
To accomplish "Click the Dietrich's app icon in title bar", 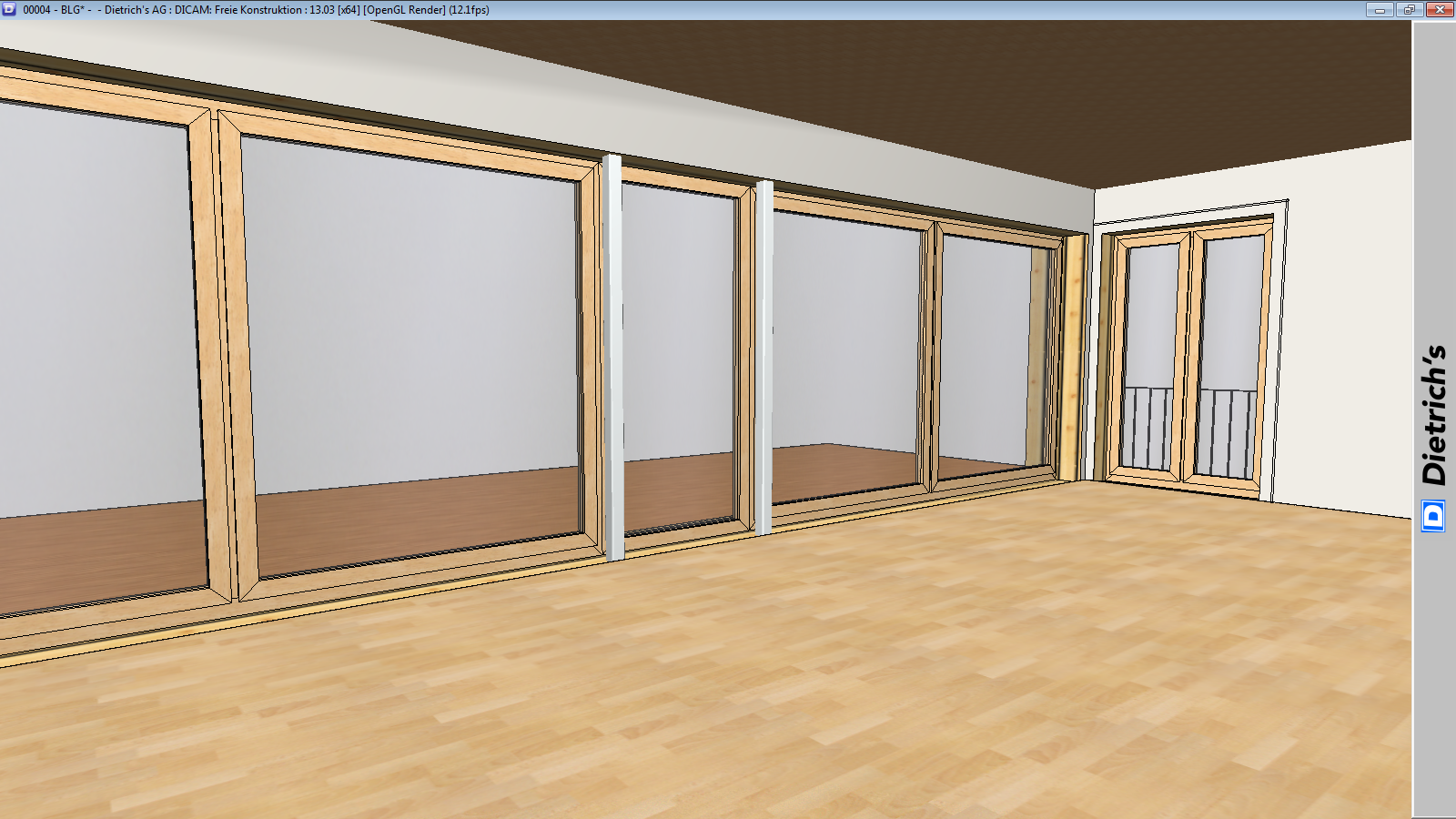I will point(9,9).
